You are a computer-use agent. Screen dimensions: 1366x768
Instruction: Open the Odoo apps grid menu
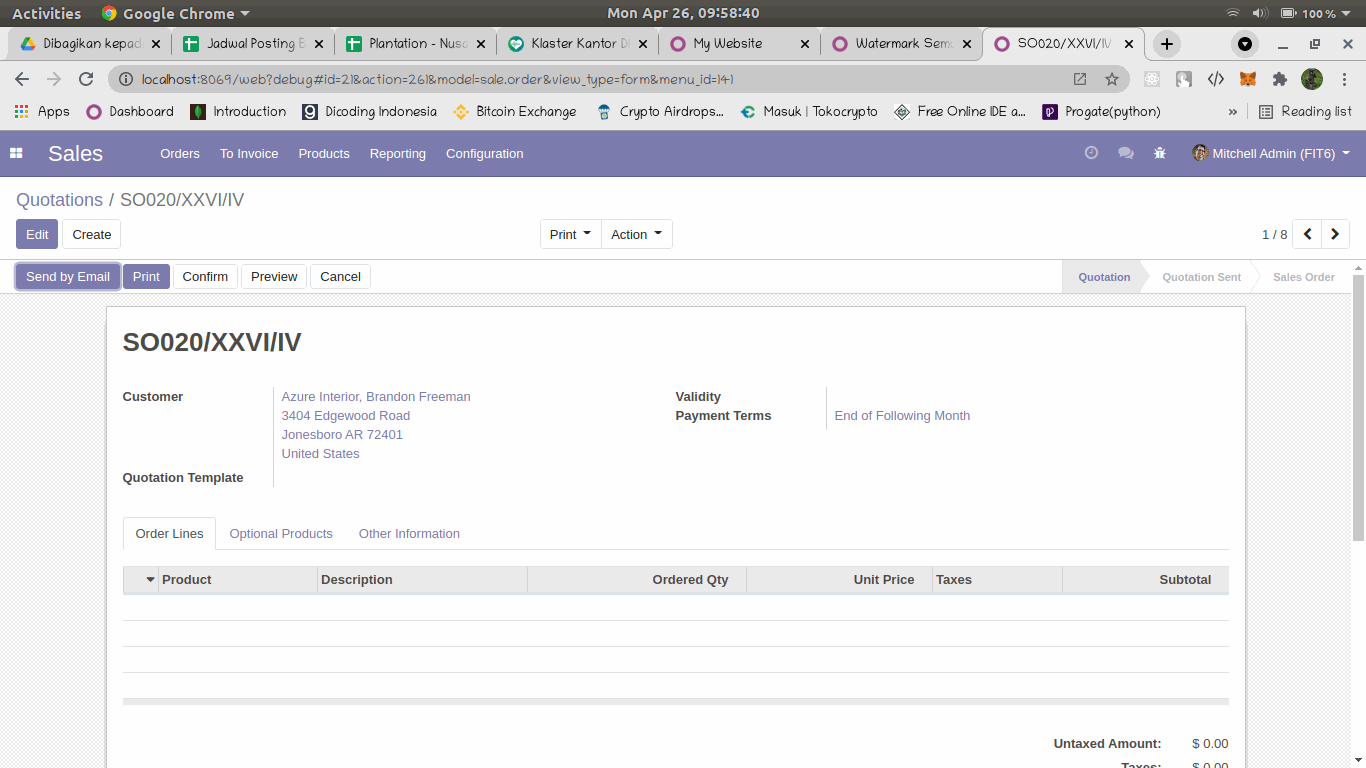(16, 153)
